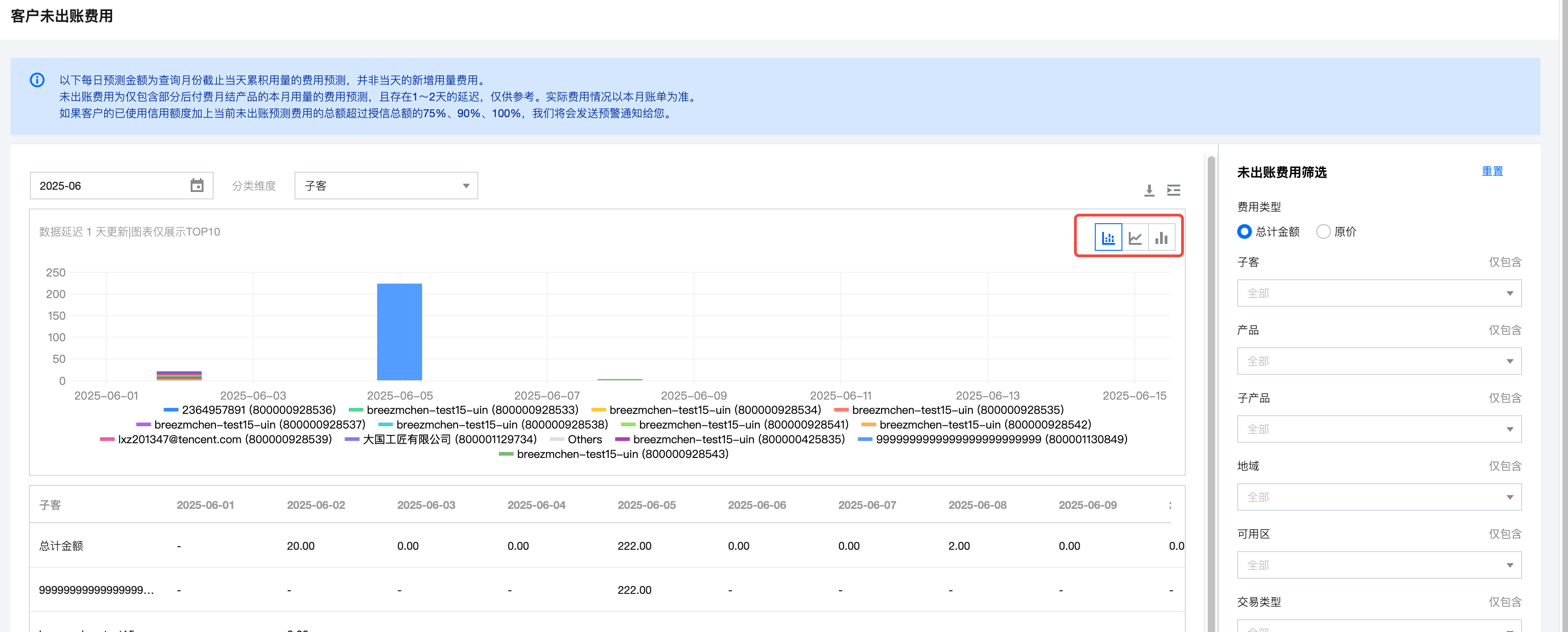This screenshot has width=1568, height=632.
Task: Switch to line chart view
Action: pos(1135,237)
